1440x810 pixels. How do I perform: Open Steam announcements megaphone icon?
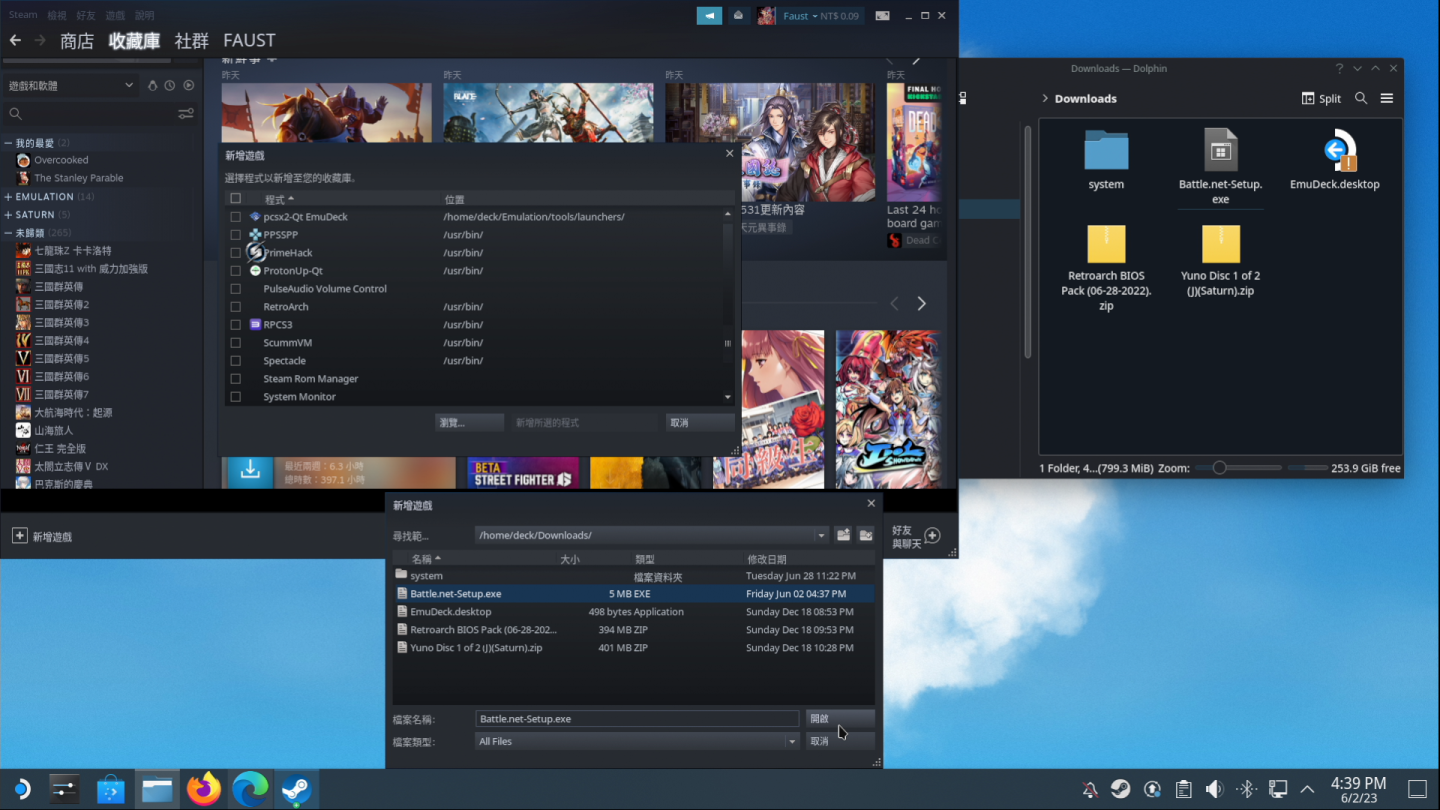[x=709, y=16]
